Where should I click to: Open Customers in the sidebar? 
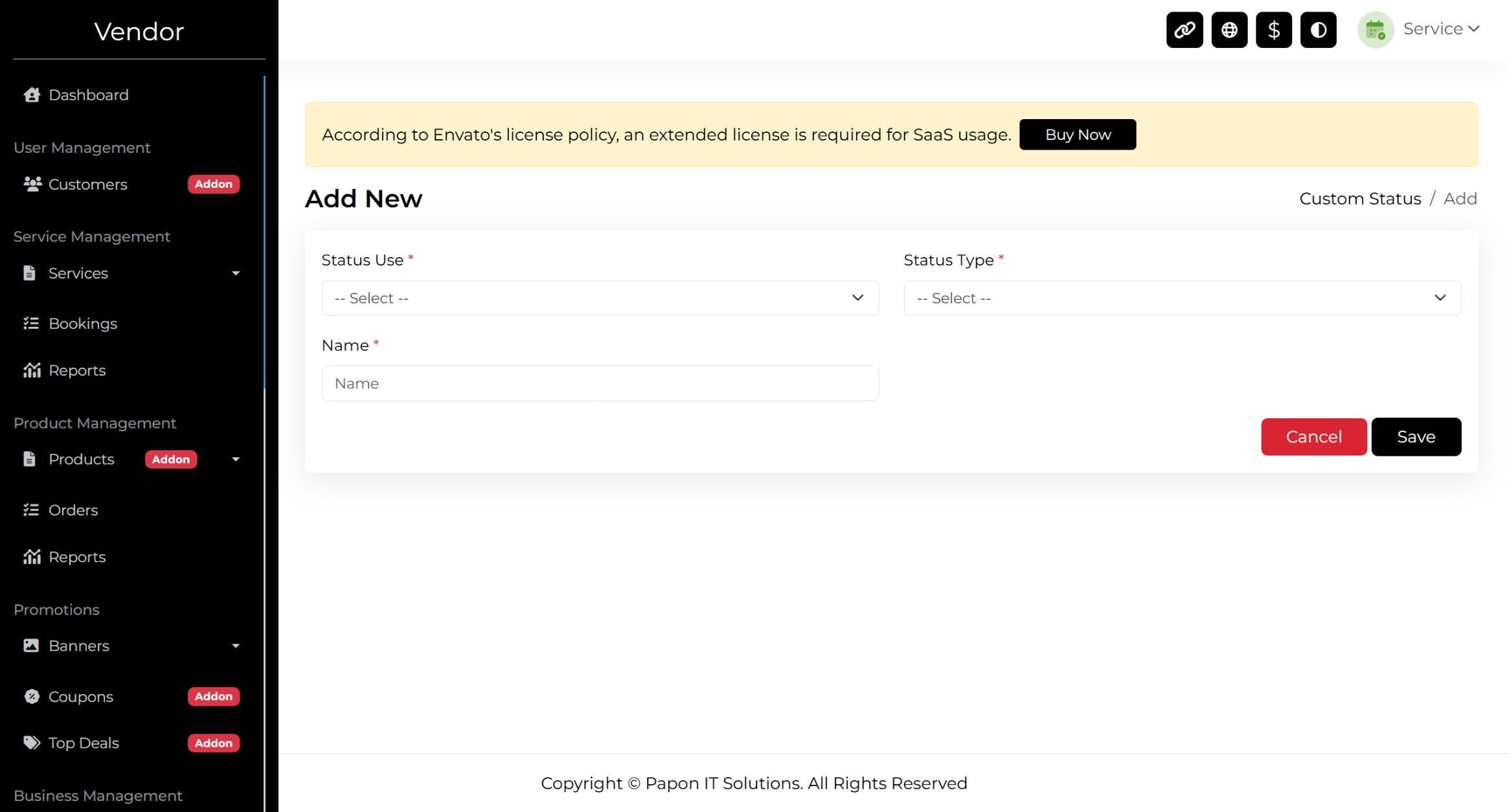point(88,185)
